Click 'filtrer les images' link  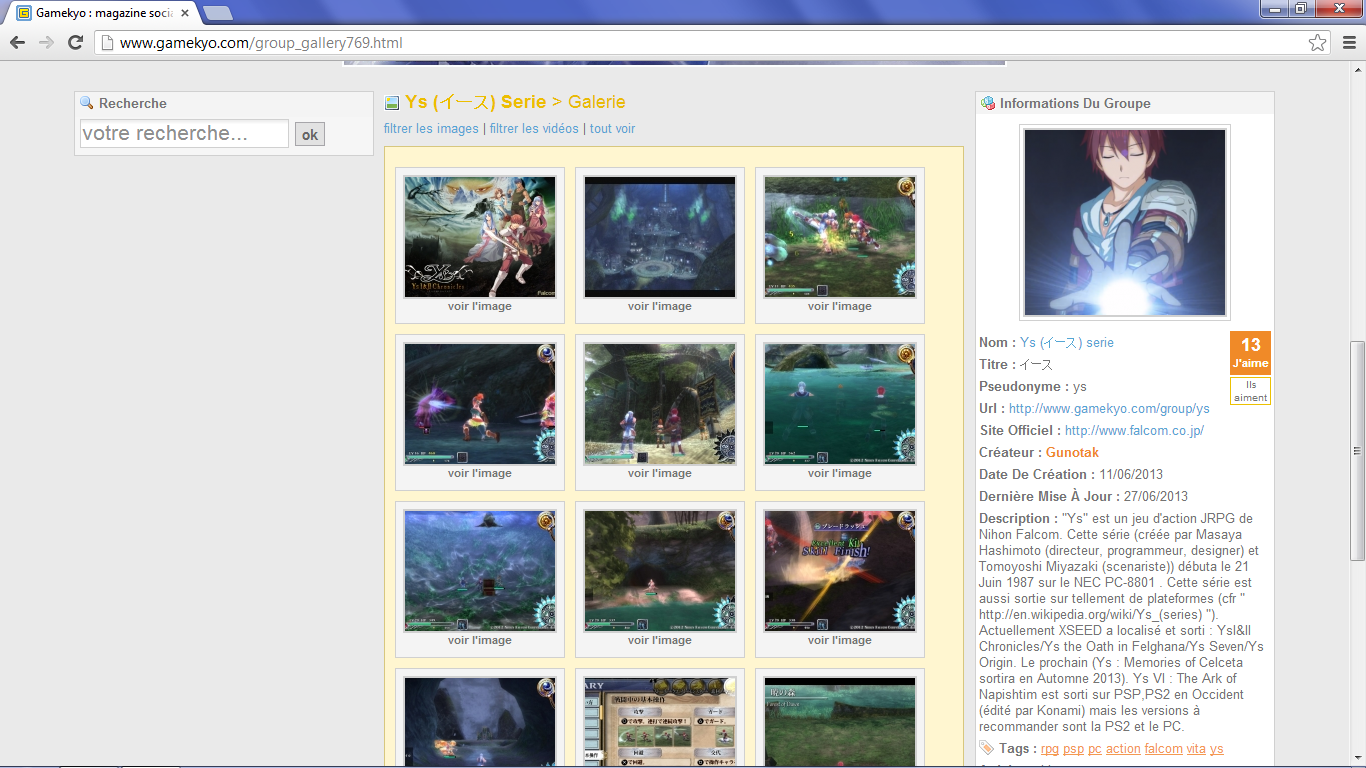coord(431,129)
